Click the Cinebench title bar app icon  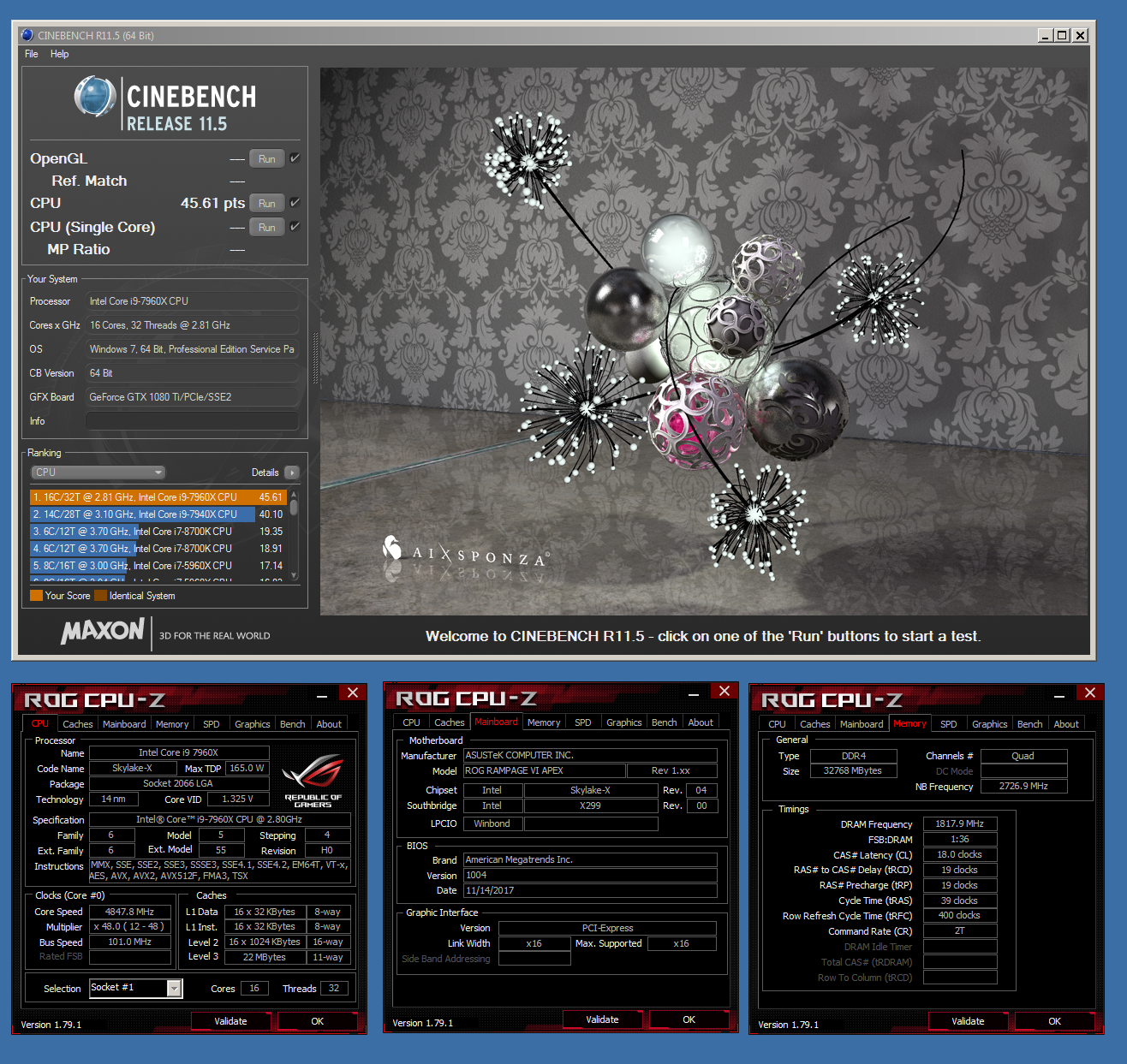click(27, 35)
